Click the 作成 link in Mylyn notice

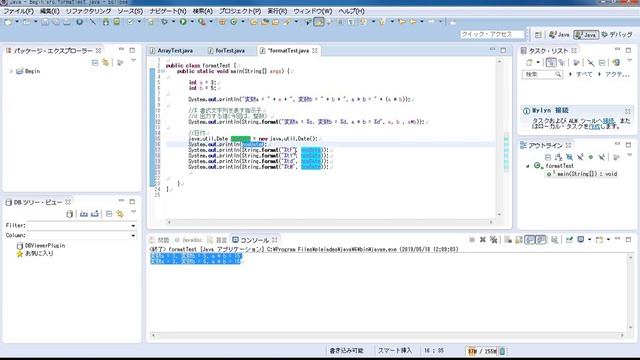tap(594, 127)
